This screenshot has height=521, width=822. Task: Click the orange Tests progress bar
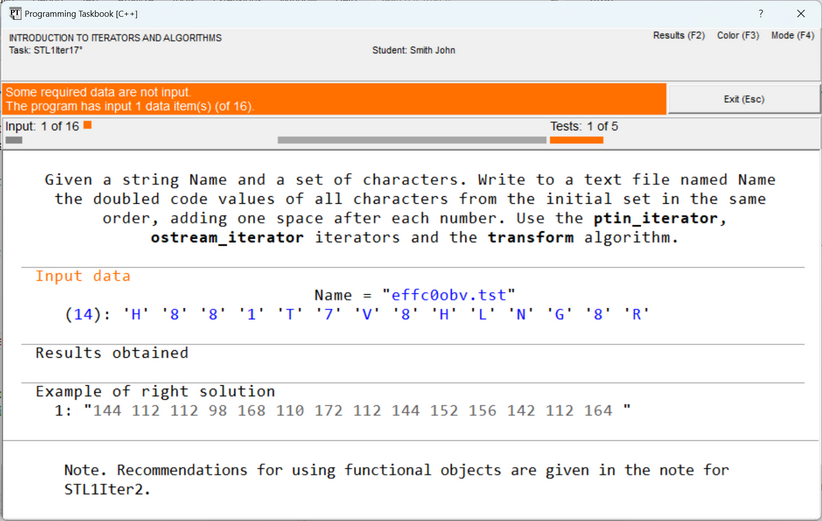[x=576, y=140]
